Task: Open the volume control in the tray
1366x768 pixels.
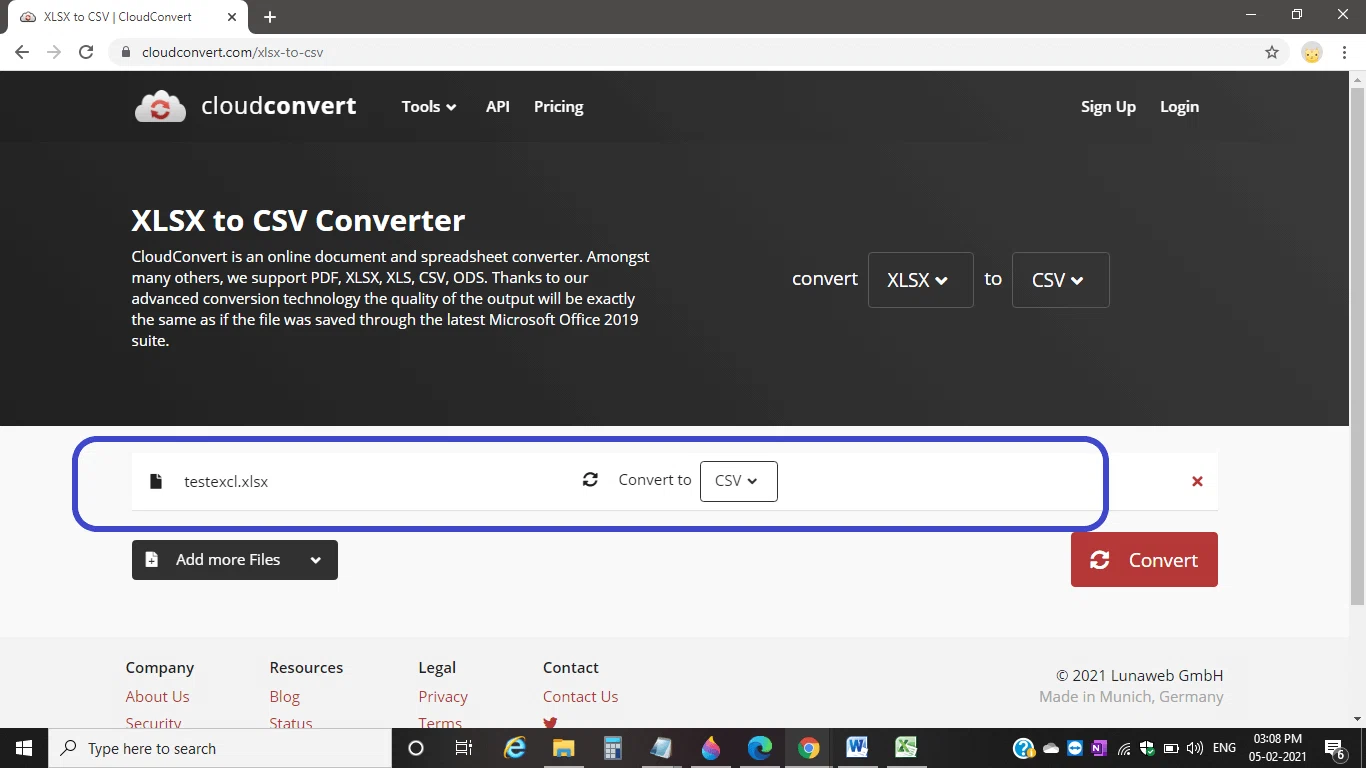Action: point(1194,748)
